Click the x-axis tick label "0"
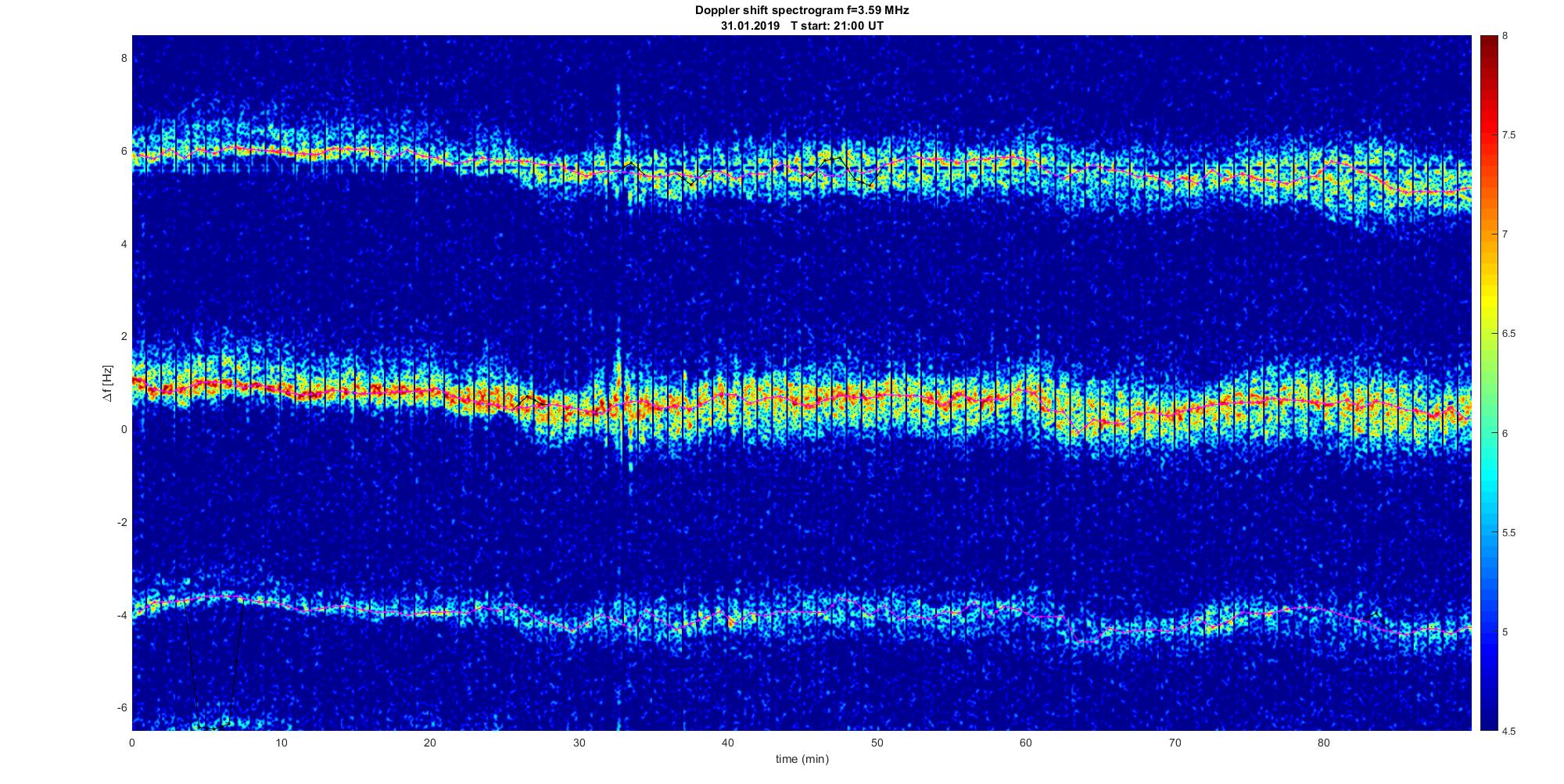 [132, 743]
